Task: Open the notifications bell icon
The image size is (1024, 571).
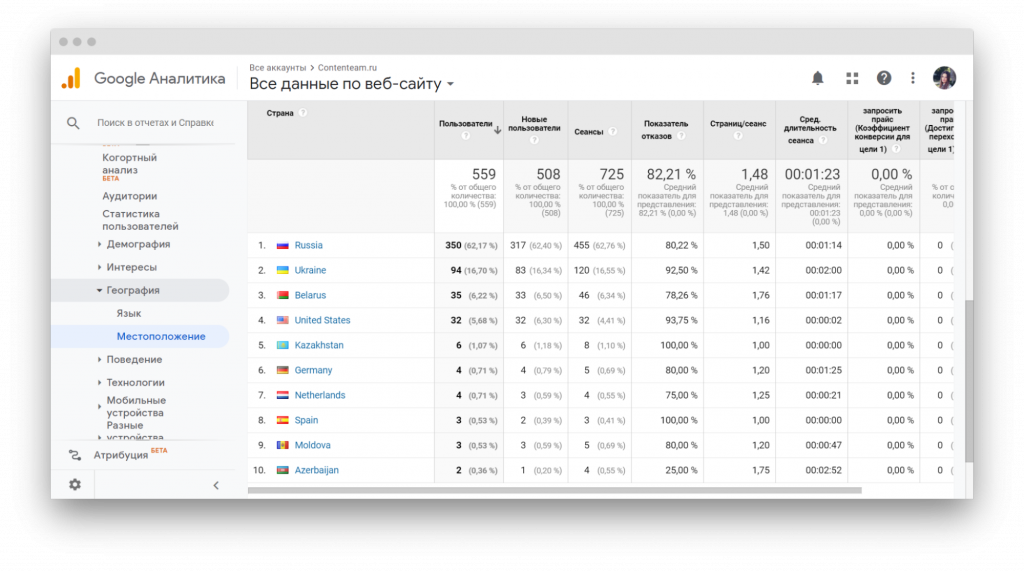Action: pyautogui.click(x=817, y=78)
